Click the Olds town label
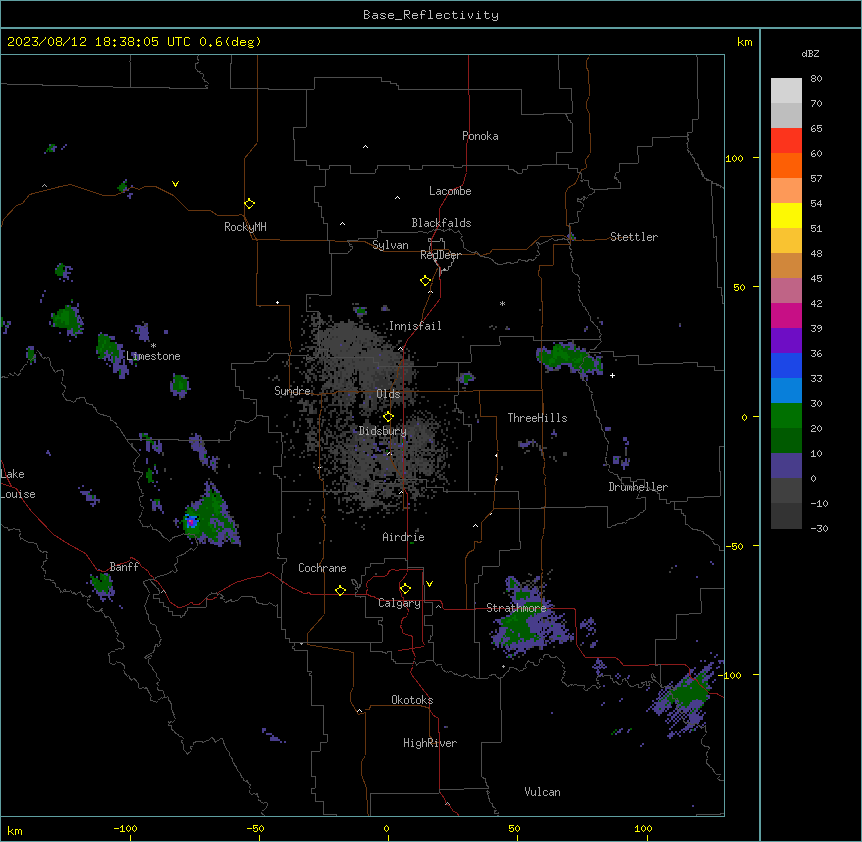The image size is (862, 842). 388,394
